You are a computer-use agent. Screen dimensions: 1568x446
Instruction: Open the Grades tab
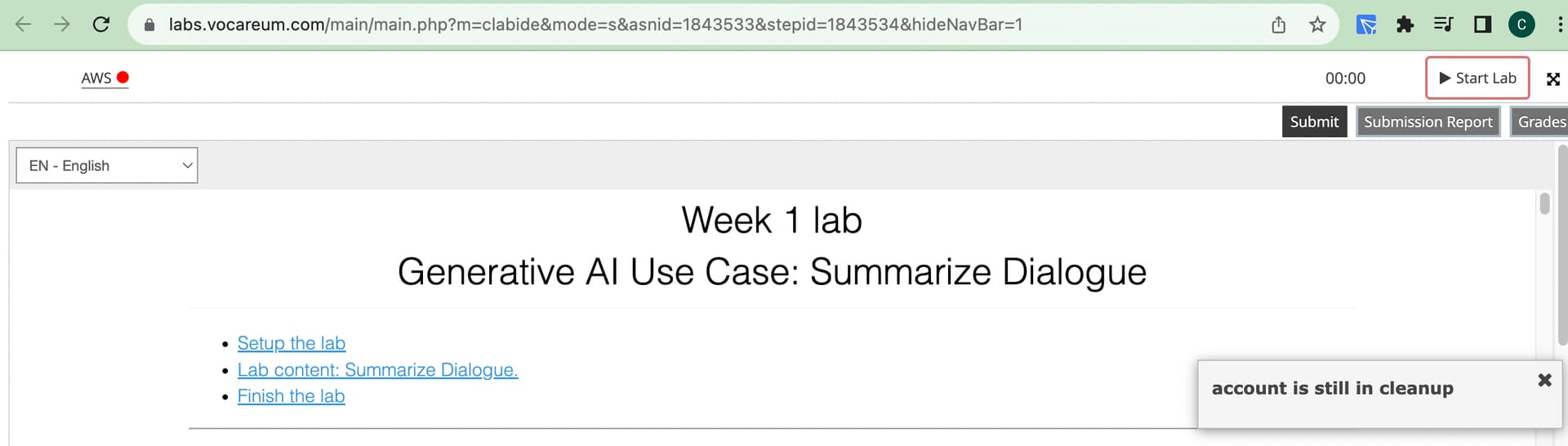click(1540, 122)
